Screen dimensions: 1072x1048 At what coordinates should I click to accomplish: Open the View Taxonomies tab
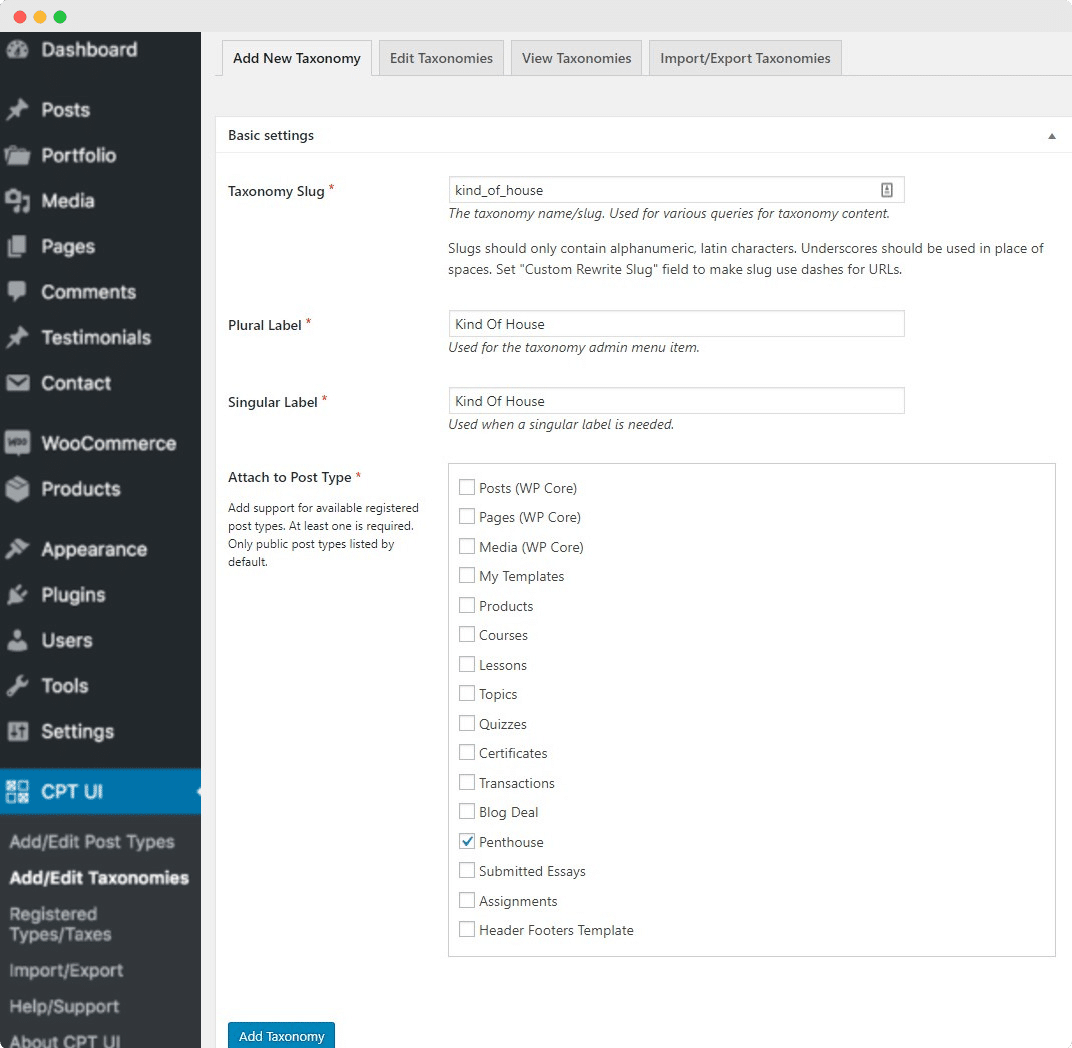[x=576, y=58]
